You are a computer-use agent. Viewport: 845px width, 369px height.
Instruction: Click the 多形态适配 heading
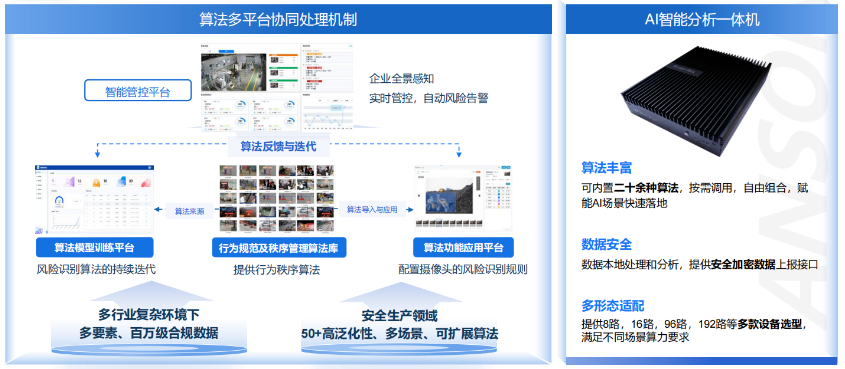tap(613, 306)
